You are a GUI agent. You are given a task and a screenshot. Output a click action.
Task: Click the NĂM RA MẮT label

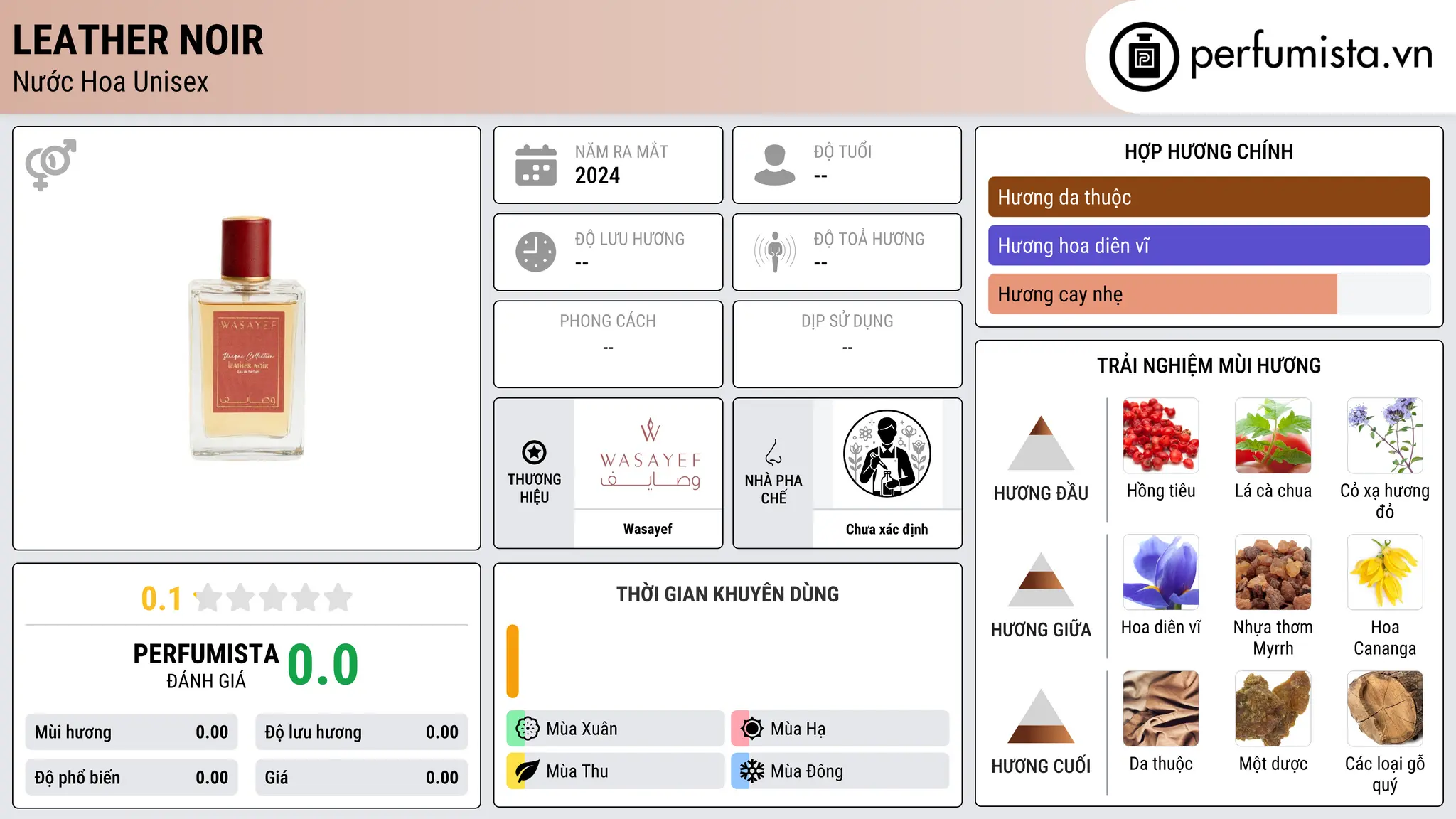tap(621, 151)
